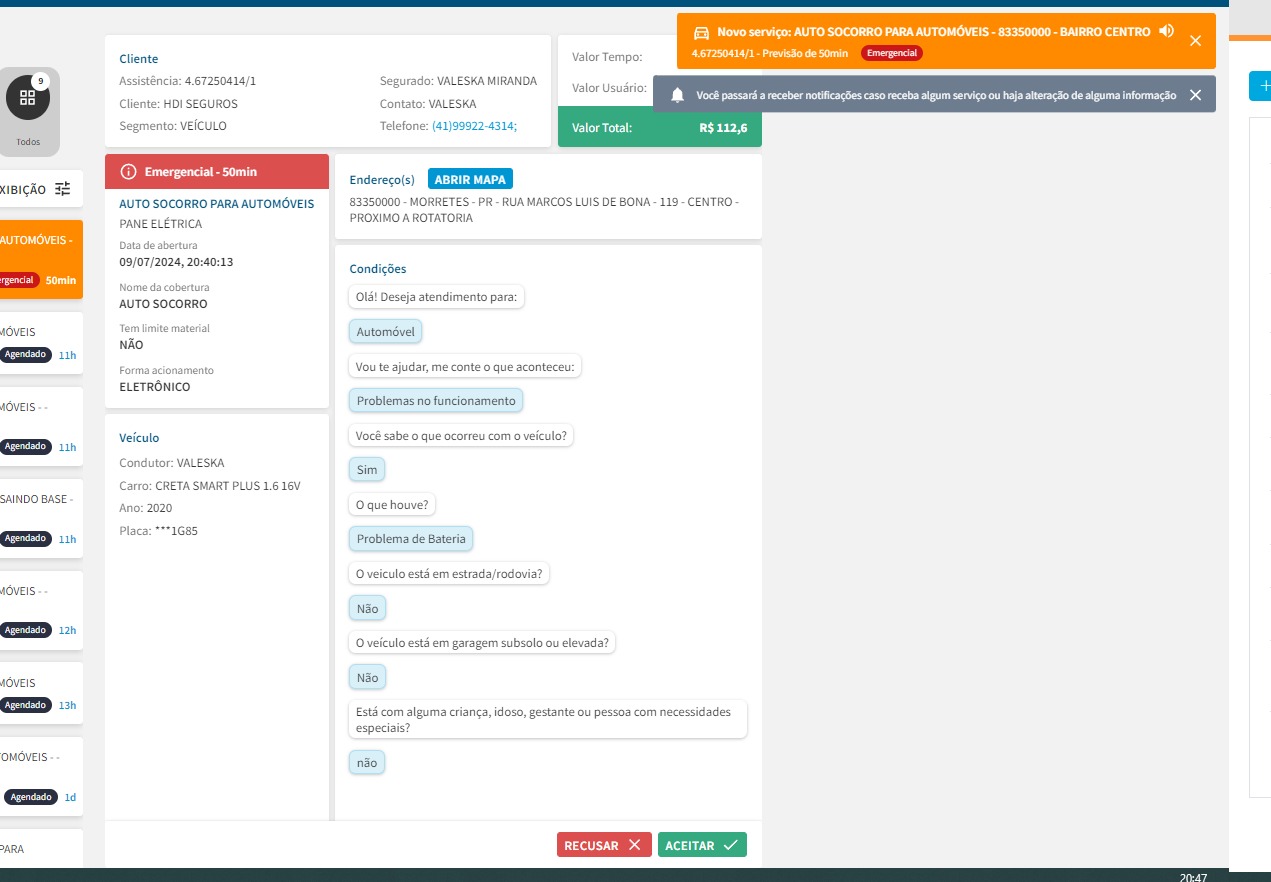Open the service card Agendado 13h
This screenshot has width=1271, height=882.
tap(41, 695)
